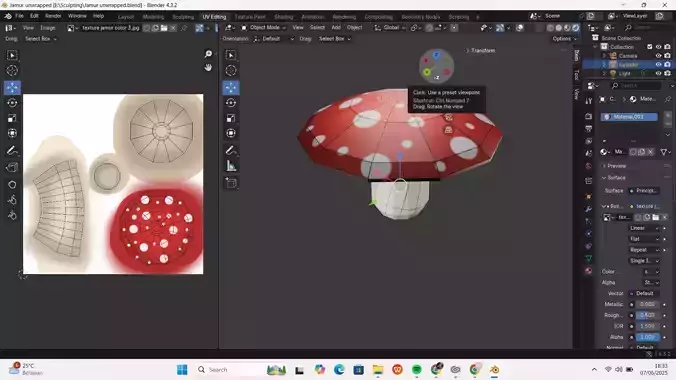Select the Transform tool in 3D viewport
This screenshot has height=380, width=676.
tap(231, 133)
